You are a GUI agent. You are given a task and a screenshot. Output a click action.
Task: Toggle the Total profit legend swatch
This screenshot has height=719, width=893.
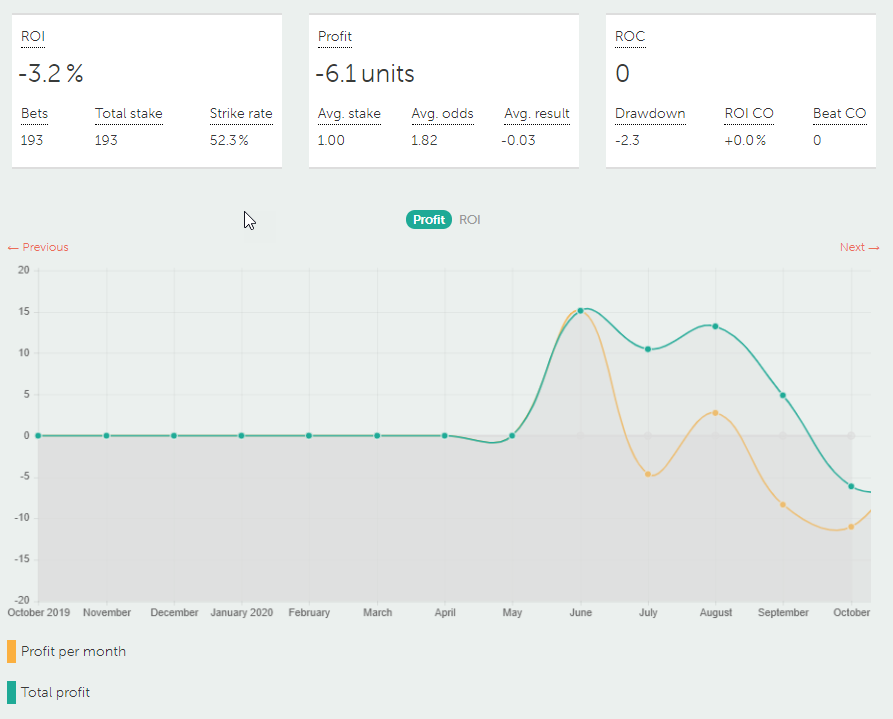coord(11,692)
